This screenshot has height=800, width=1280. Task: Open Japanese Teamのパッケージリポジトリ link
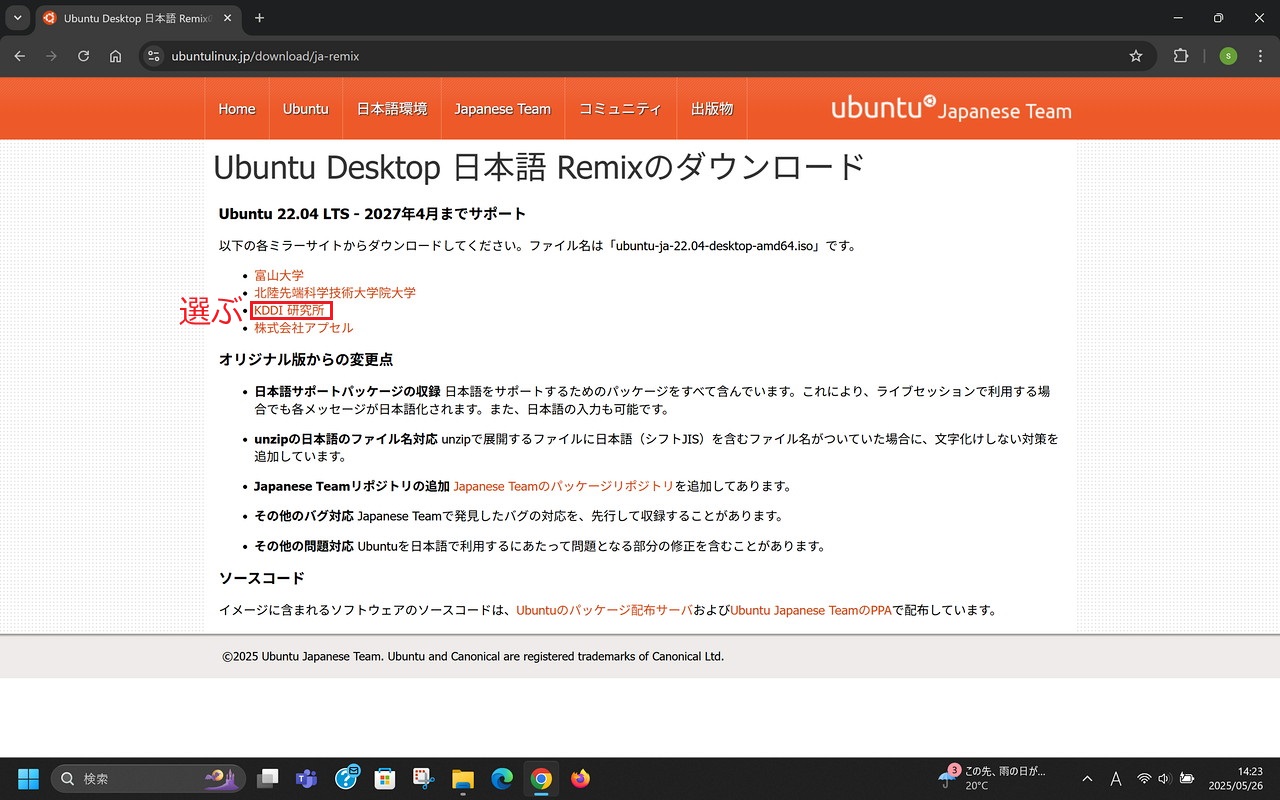coord(564,486)
